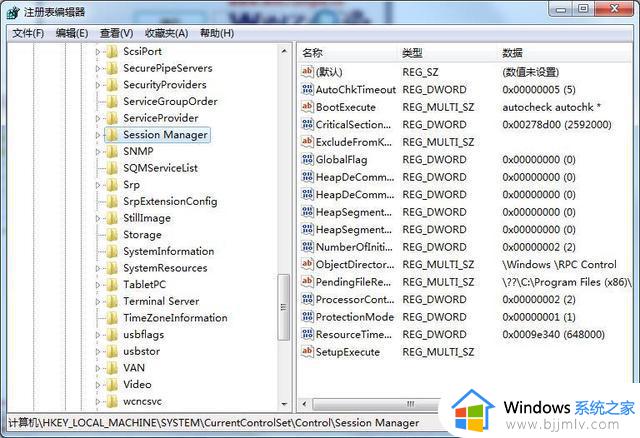This screenshot has width=640, height=438.
Task: Click the string icon of PendingFileRe...
Action: coord(307,282)
